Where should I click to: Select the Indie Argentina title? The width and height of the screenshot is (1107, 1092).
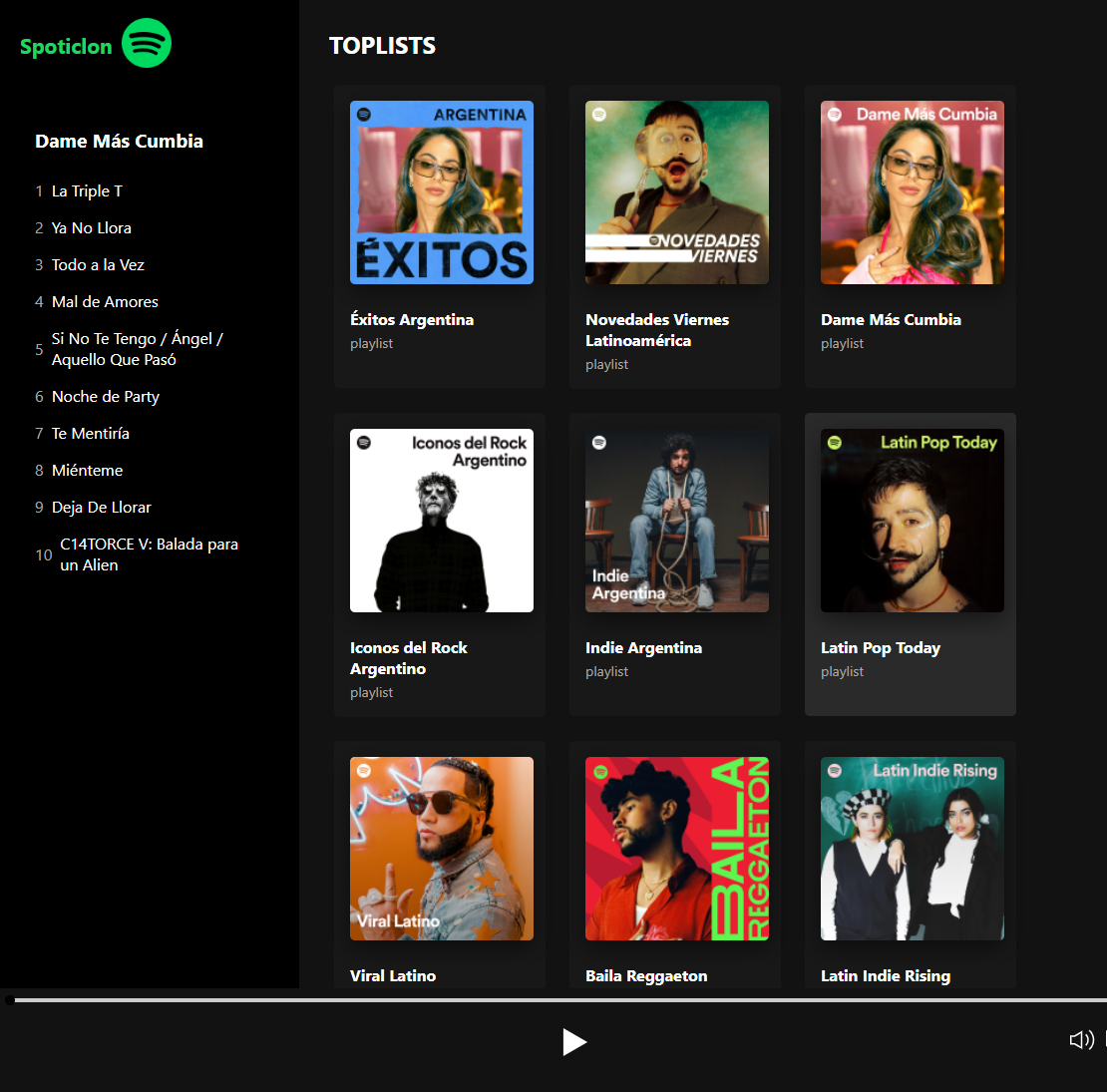644,648
